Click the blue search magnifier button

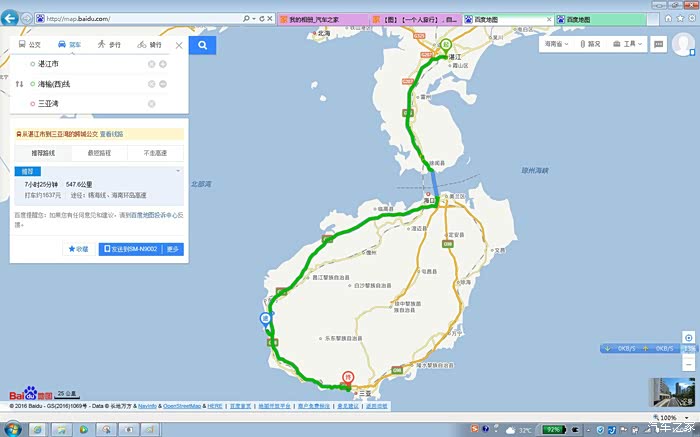pos(202,45)
